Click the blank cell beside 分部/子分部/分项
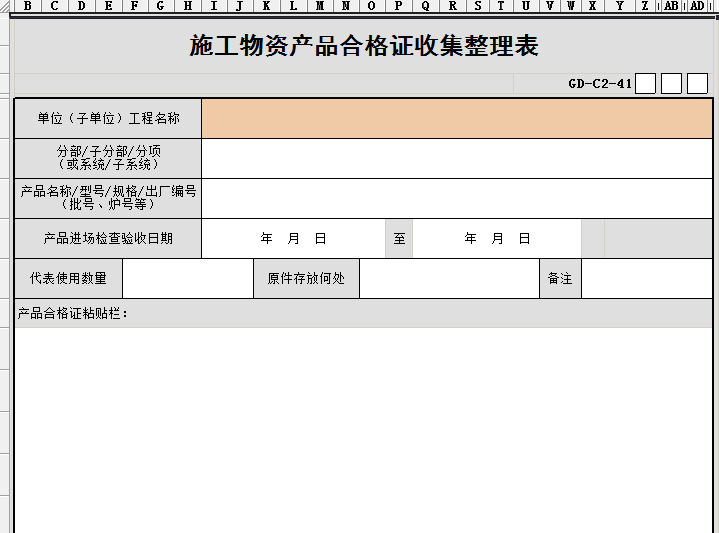 pyautogui.click(x=457, y=158)
